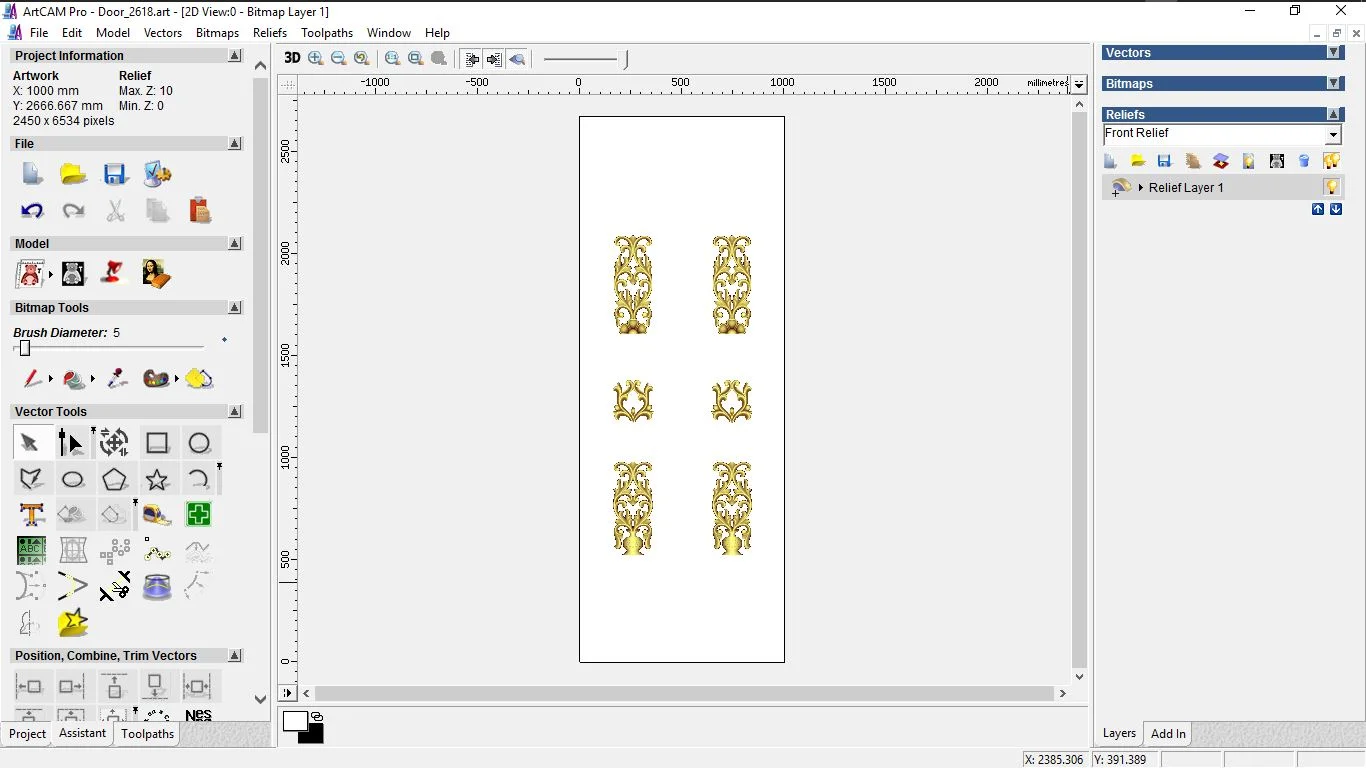Click the Undo arrow in File section
The width and height of the screenshot is (1366, 768).
pyautogui.click(x=31, y=211)
